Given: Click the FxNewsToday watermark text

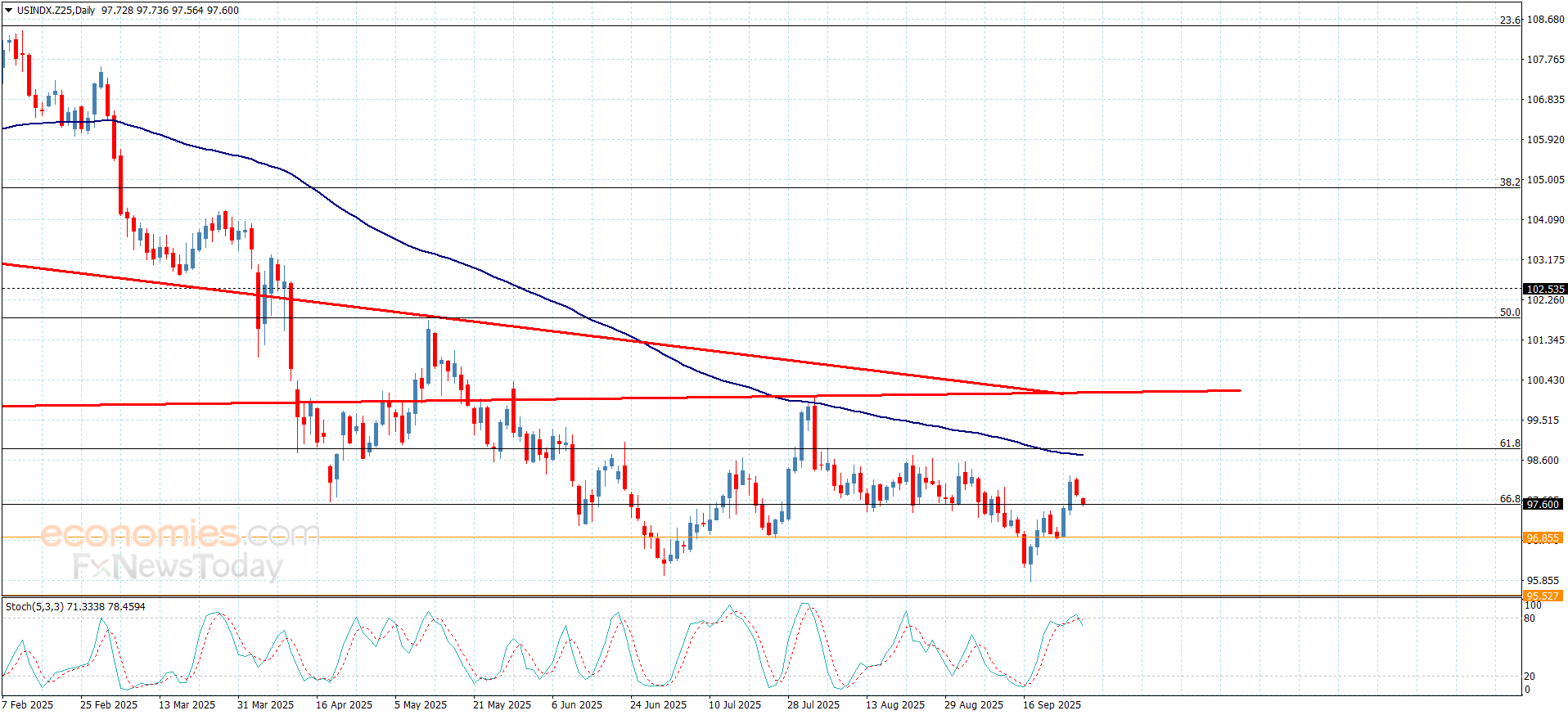Looking at the screenshot, I should (178, 566).
